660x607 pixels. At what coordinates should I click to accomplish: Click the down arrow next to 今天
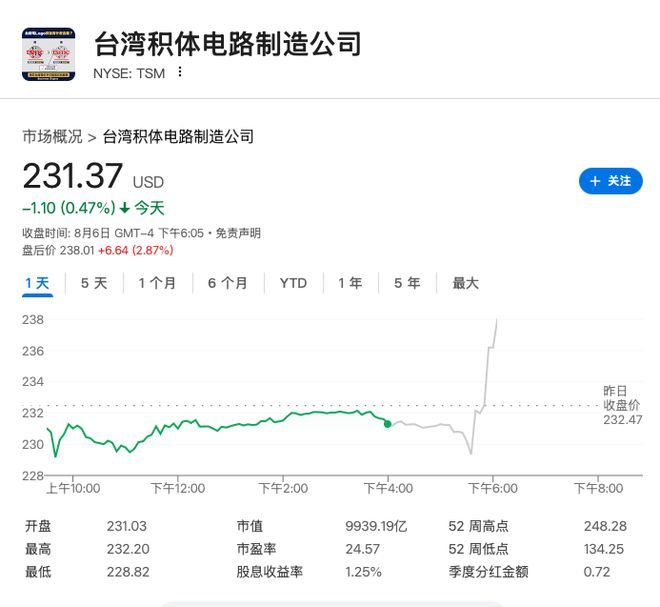coord(125,208)
